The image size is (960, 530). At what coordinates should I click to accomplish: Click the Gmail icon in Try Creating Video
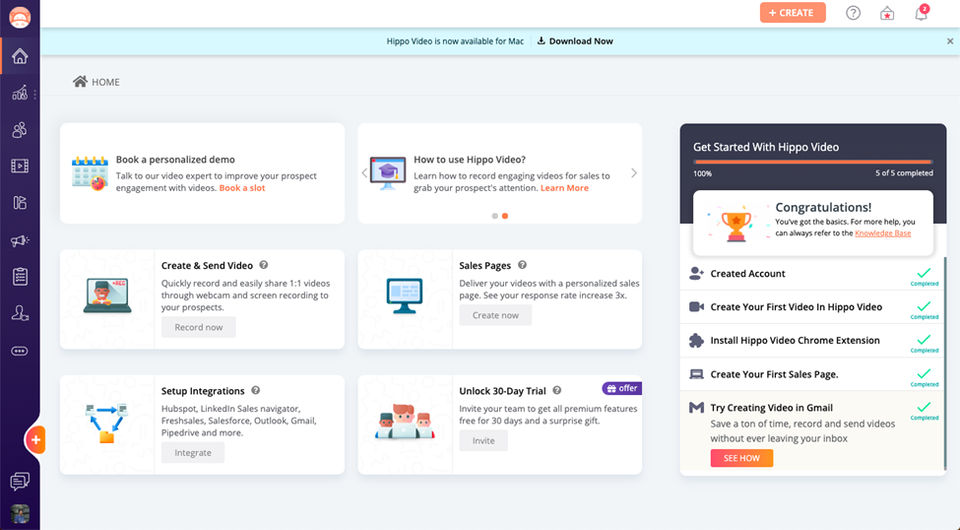point(696,408)
